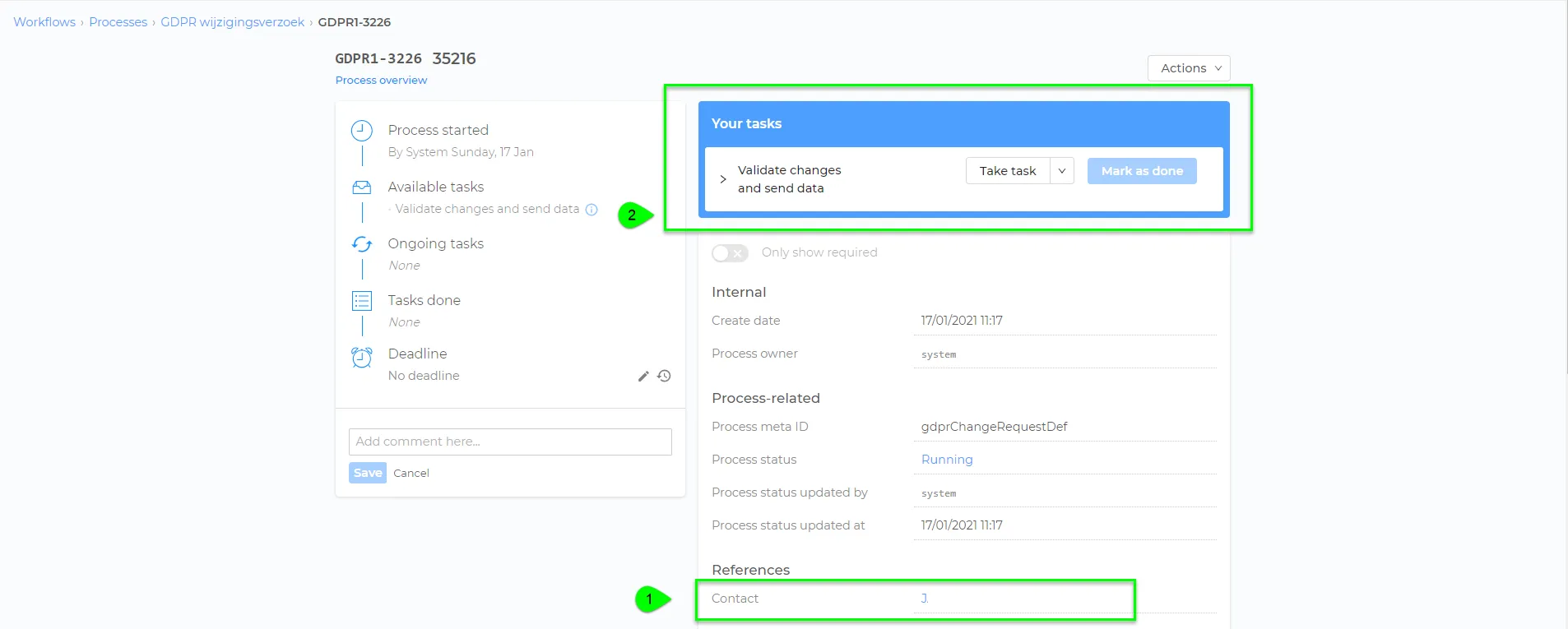Click the No deadline text
This screenshot has width=1568, height=629.
coord(424,376)
